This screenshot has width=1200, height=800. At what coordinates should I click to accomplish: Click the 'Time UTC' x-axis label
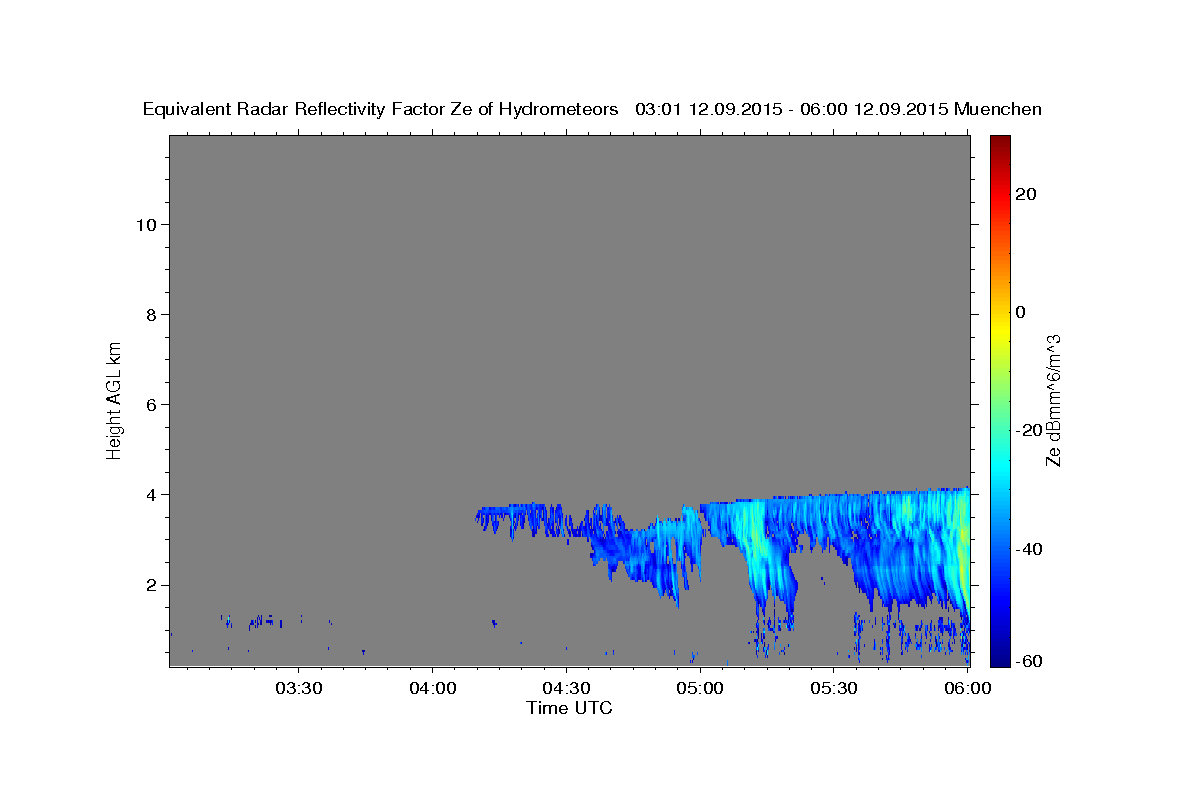click(569, 708)
